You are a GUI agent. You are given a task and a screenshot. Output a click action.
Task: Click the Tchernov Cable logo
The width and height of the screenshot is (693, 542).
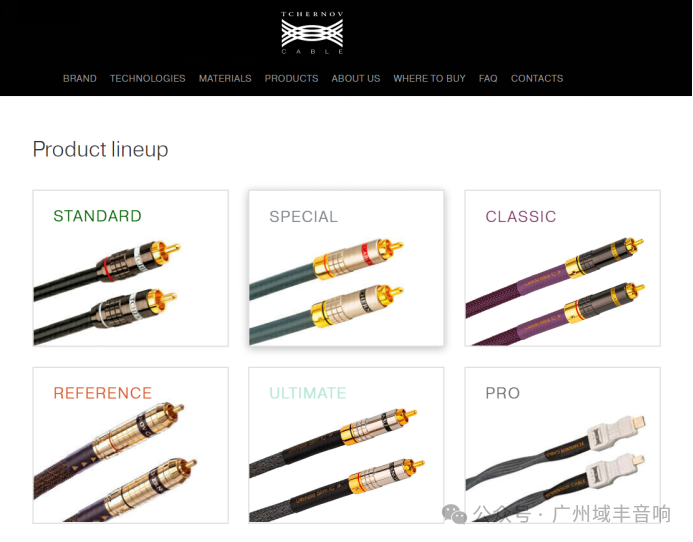[312, 33]
